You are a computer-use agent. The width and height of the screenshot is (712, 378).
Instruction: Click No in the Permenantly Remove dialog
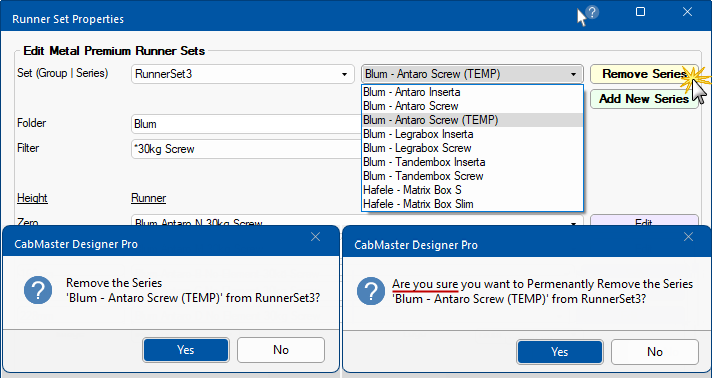pyautogui.click(x=655, y=352)
